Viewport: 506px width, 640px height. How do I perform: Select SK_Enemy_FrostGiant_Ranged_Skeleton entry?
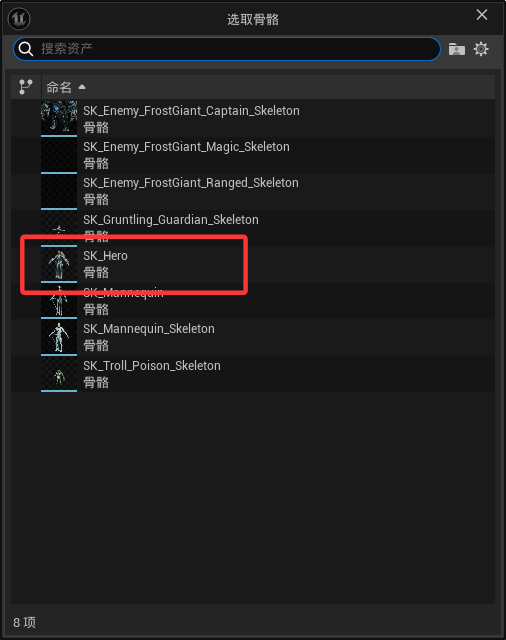click(253, 191)
